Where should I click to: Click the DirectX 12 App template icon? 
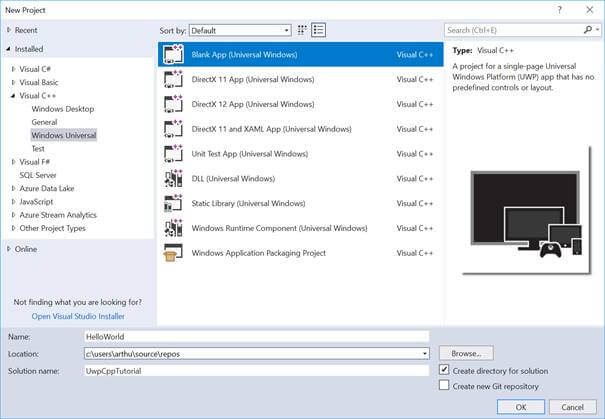[x=173, y=104]
